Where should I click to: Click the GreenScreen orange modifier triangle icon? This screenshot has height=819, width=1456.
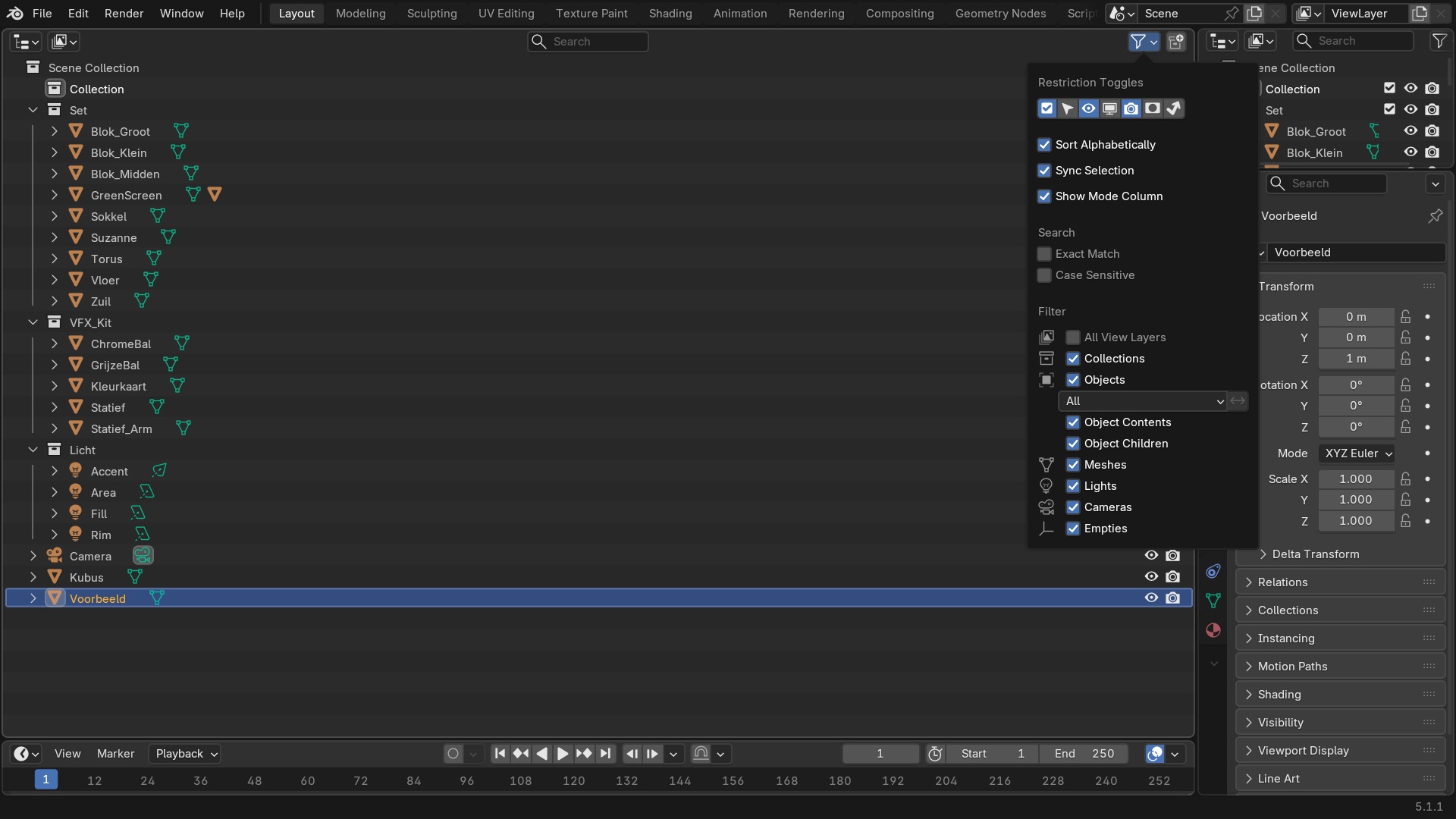coord(215,195)
